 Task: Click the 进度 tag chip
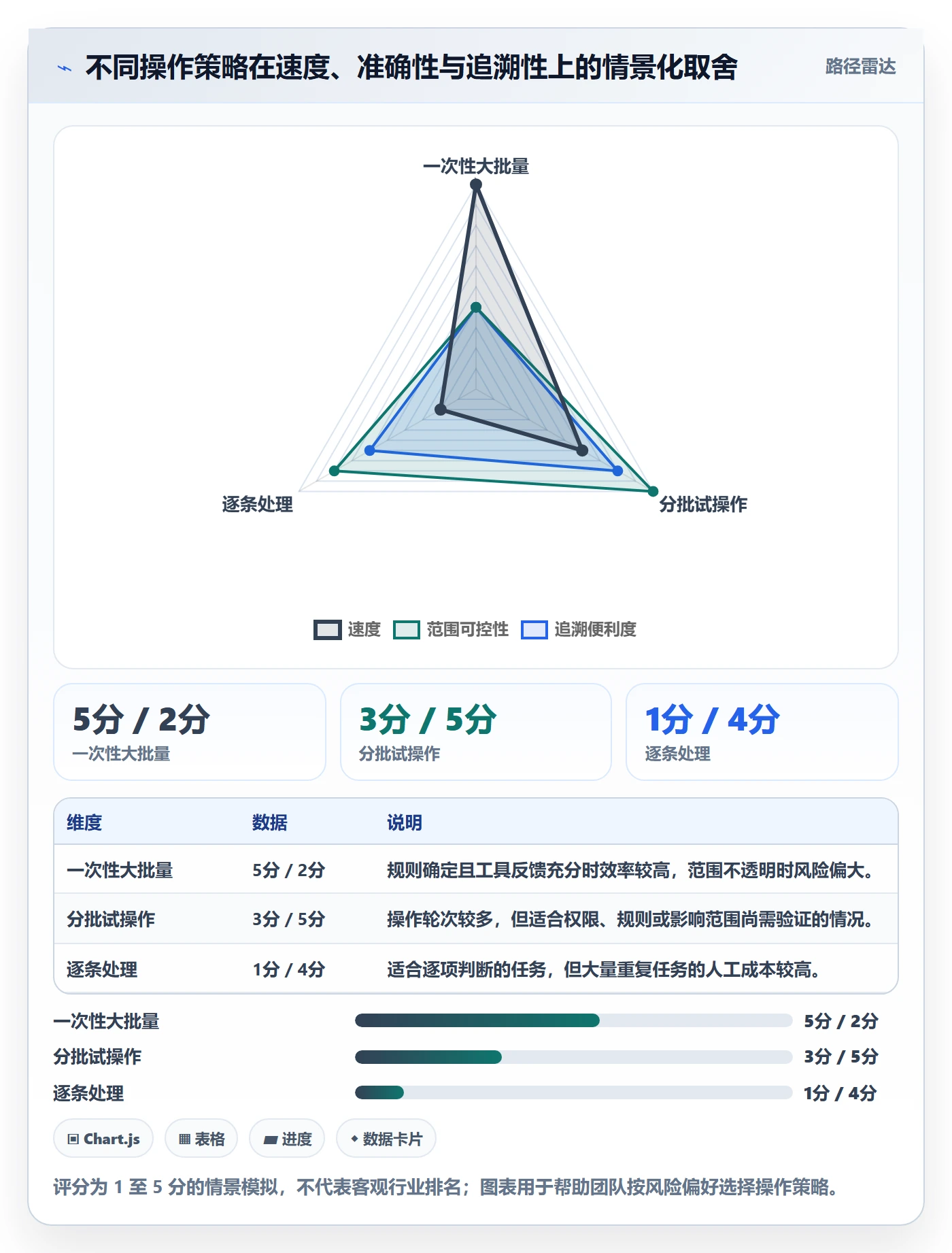click(287, 1139)
